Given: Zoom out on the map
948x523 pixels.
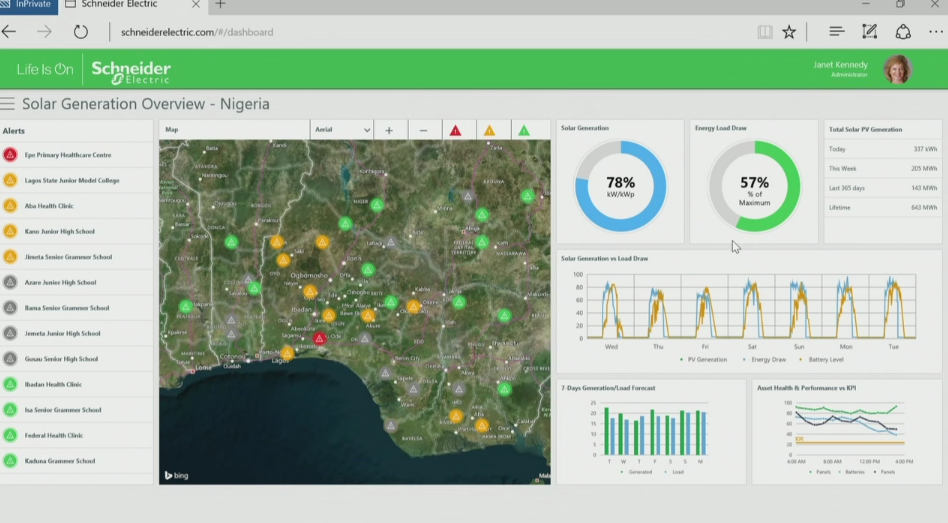Looking at the screenshot, I should tap(423, 130).
